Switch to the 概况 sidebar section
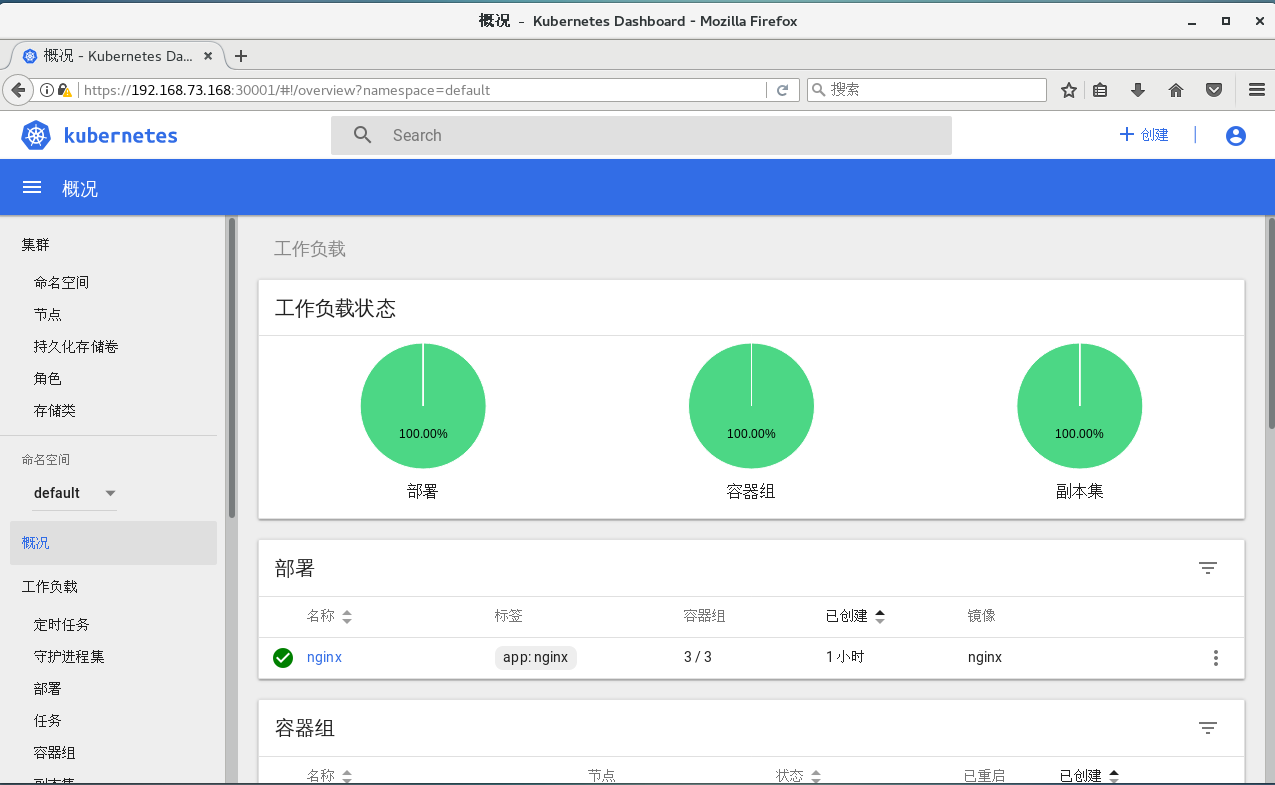This screenshot has height=785, width=1275. point(35,542)
